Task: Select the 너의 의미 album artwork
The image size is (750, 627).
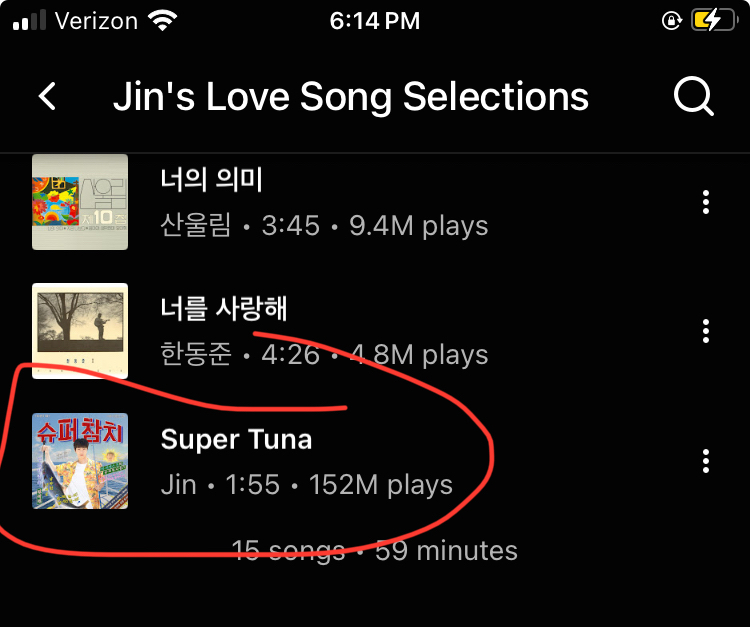Action: tap(80, 201)
